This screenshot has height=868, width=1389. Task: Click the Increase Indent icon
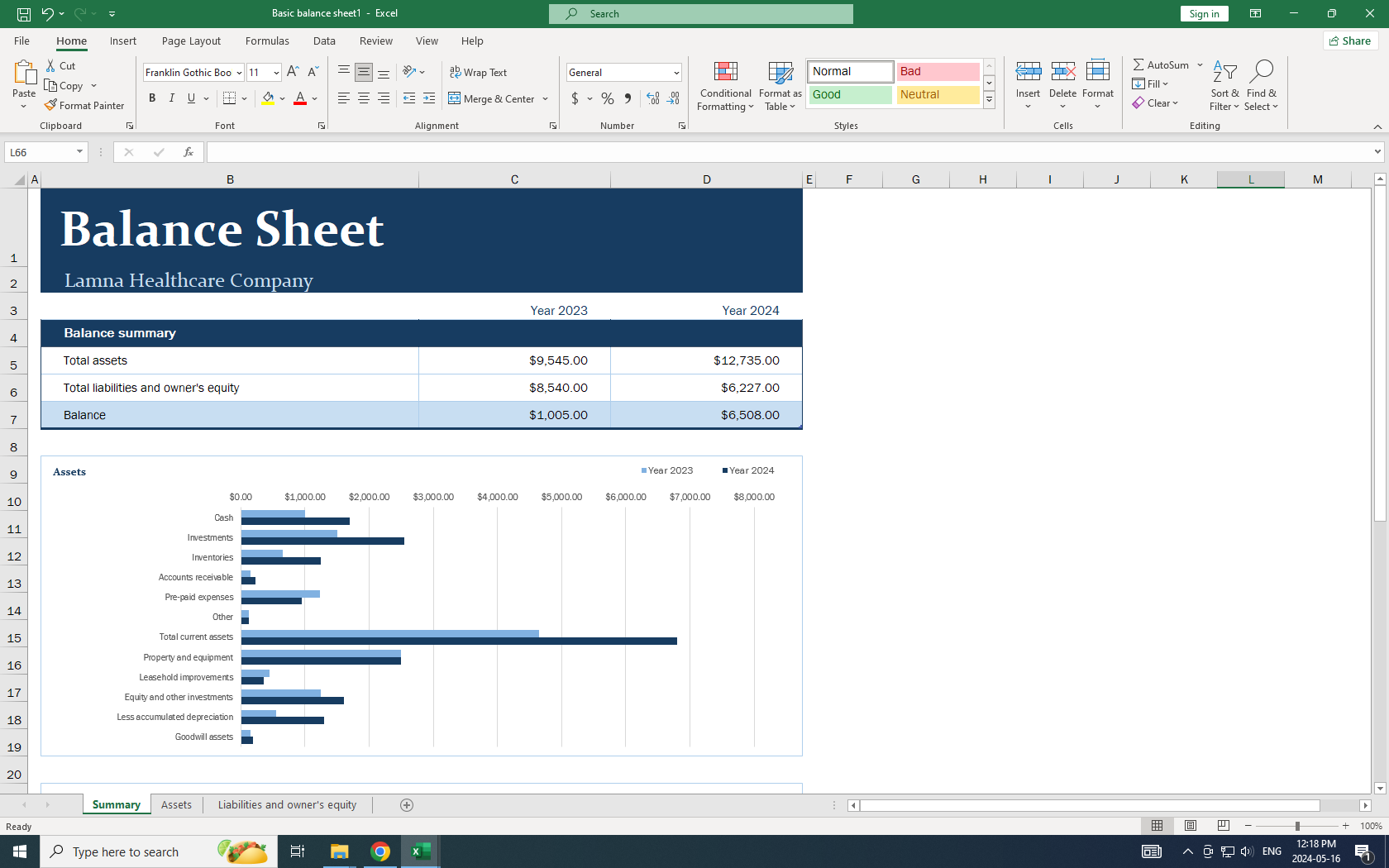coord(428,98)
